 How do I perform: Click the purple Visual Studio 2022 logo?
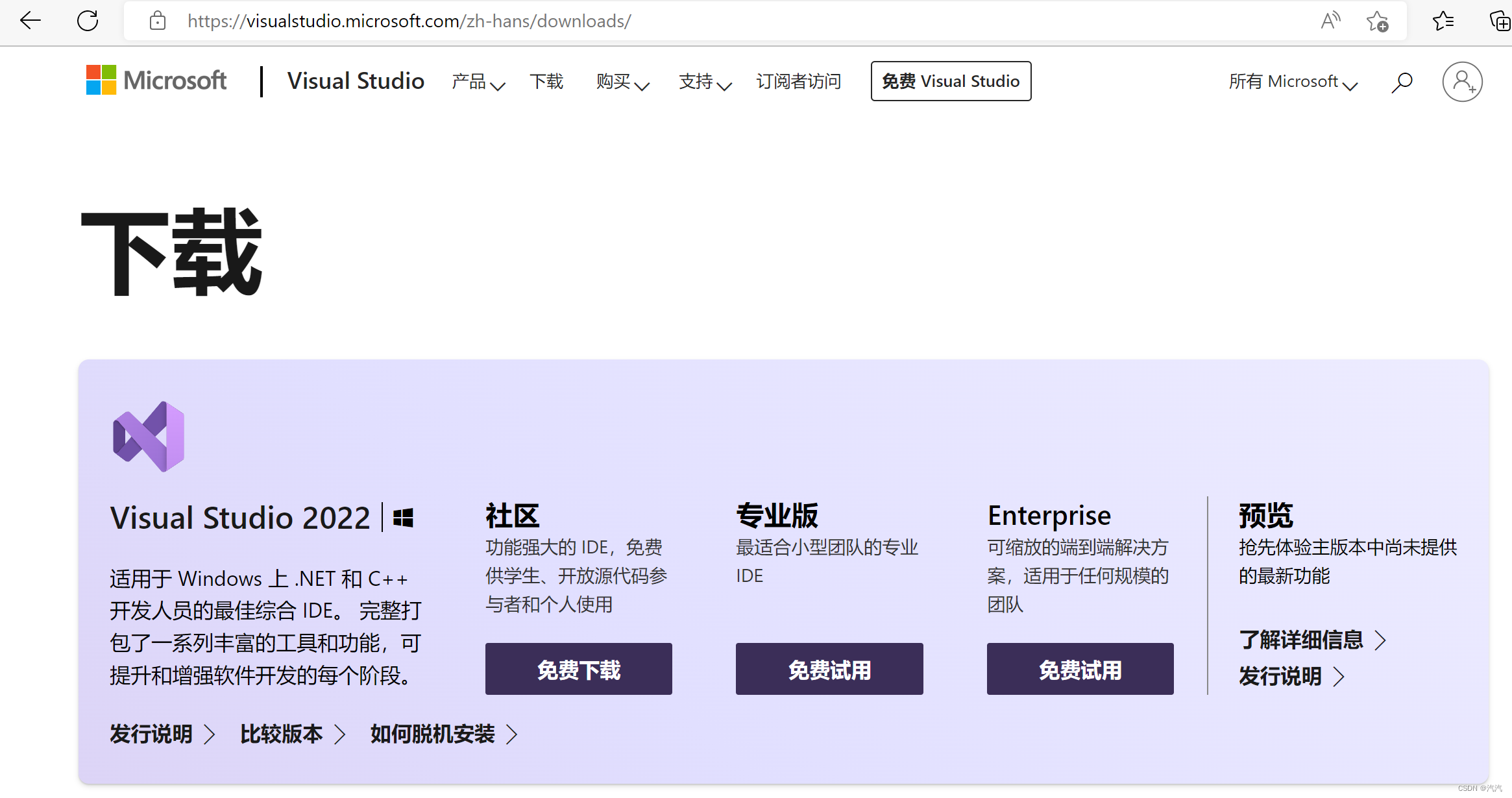tap(147, 435)
